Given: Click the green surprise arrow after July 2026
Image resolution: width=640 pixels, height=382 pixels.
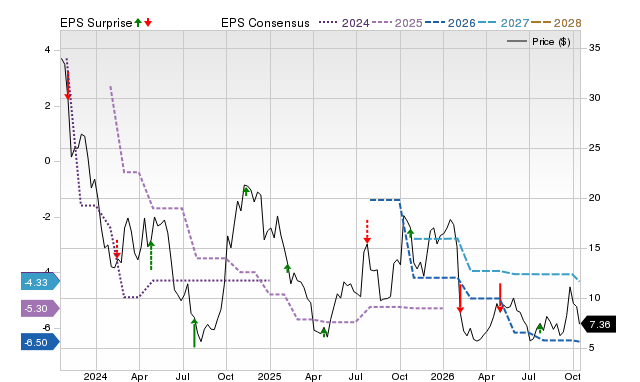Looking at the screenshot, I should tap(540, 328).
